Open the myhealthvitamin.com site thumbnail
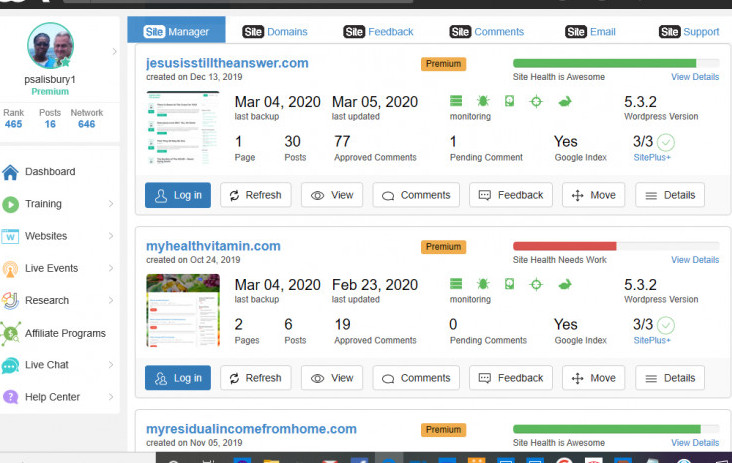 183,310
